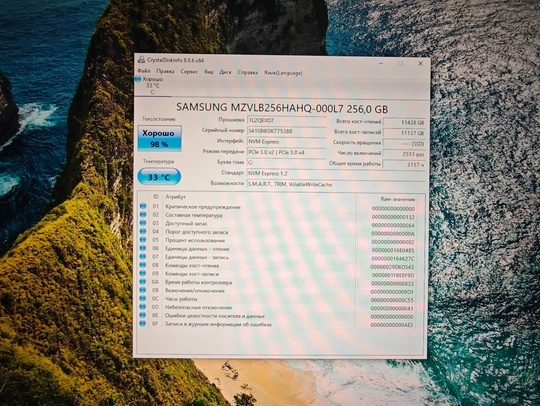Click status icon for Процент использования row
Image resolution: width=540 pixels, height=406 pixels.
click(x=143, y=240)
